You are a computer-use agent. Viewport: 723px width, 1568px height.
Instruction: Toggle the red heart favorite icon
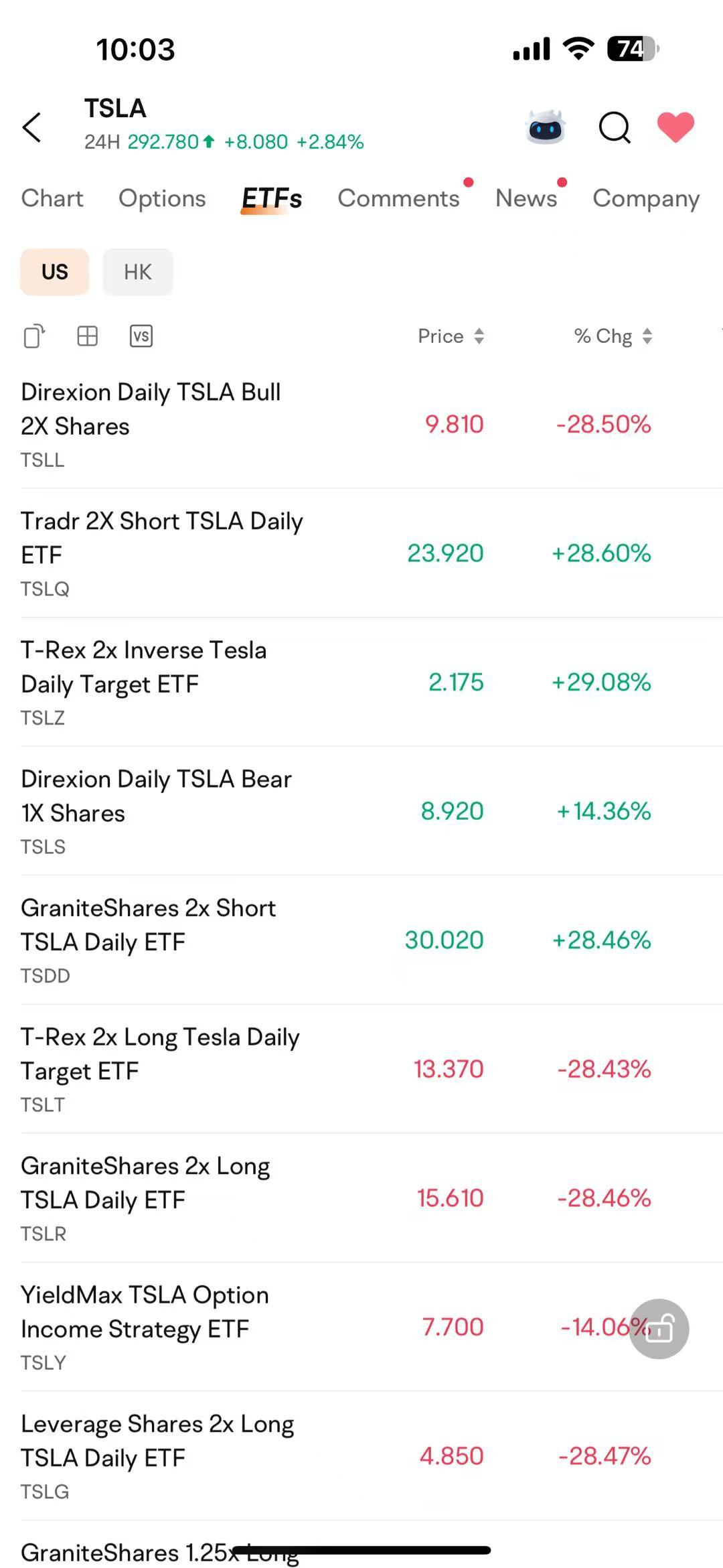click(x=675, y=127)
